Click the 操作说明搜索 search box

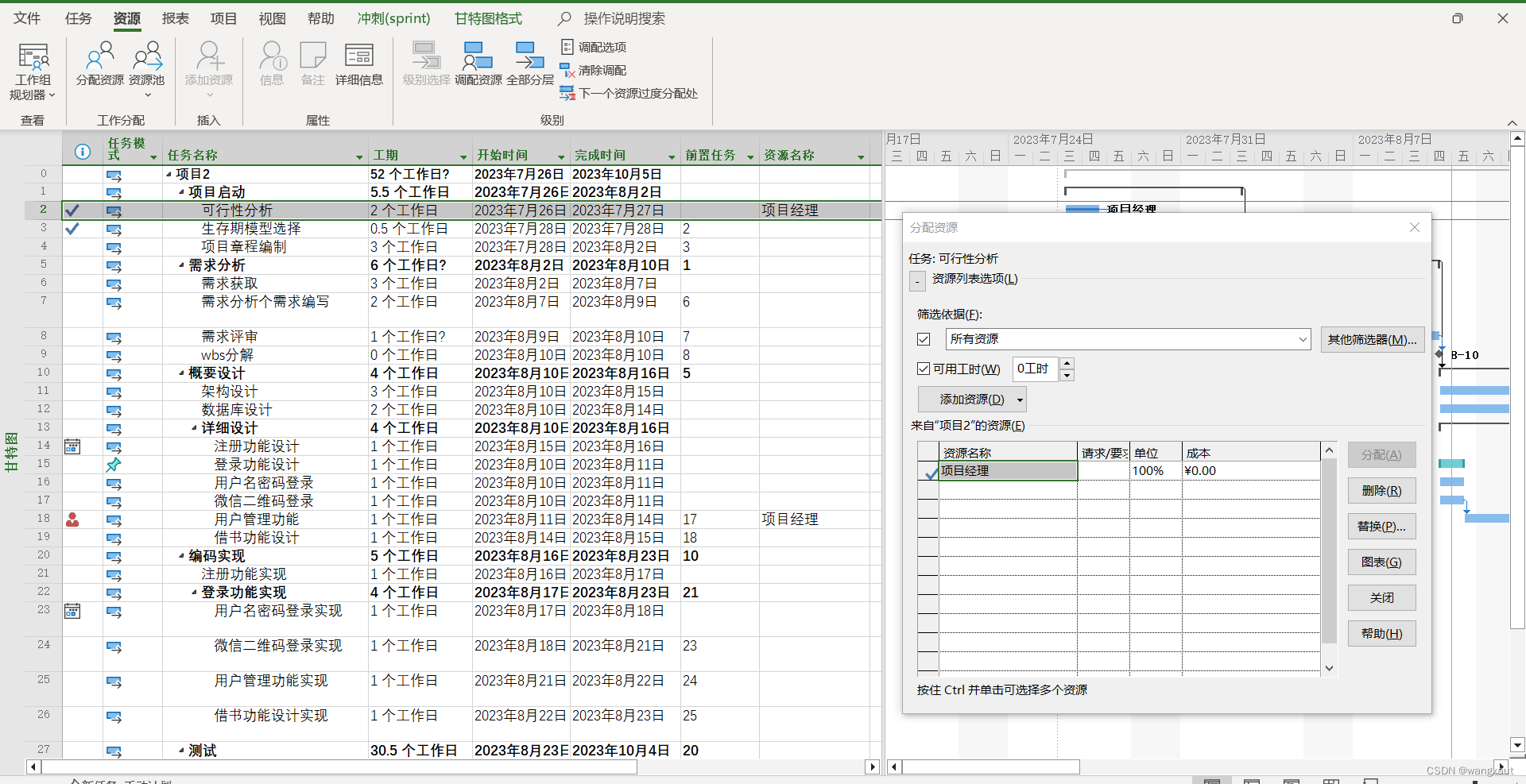pos(625,18)
